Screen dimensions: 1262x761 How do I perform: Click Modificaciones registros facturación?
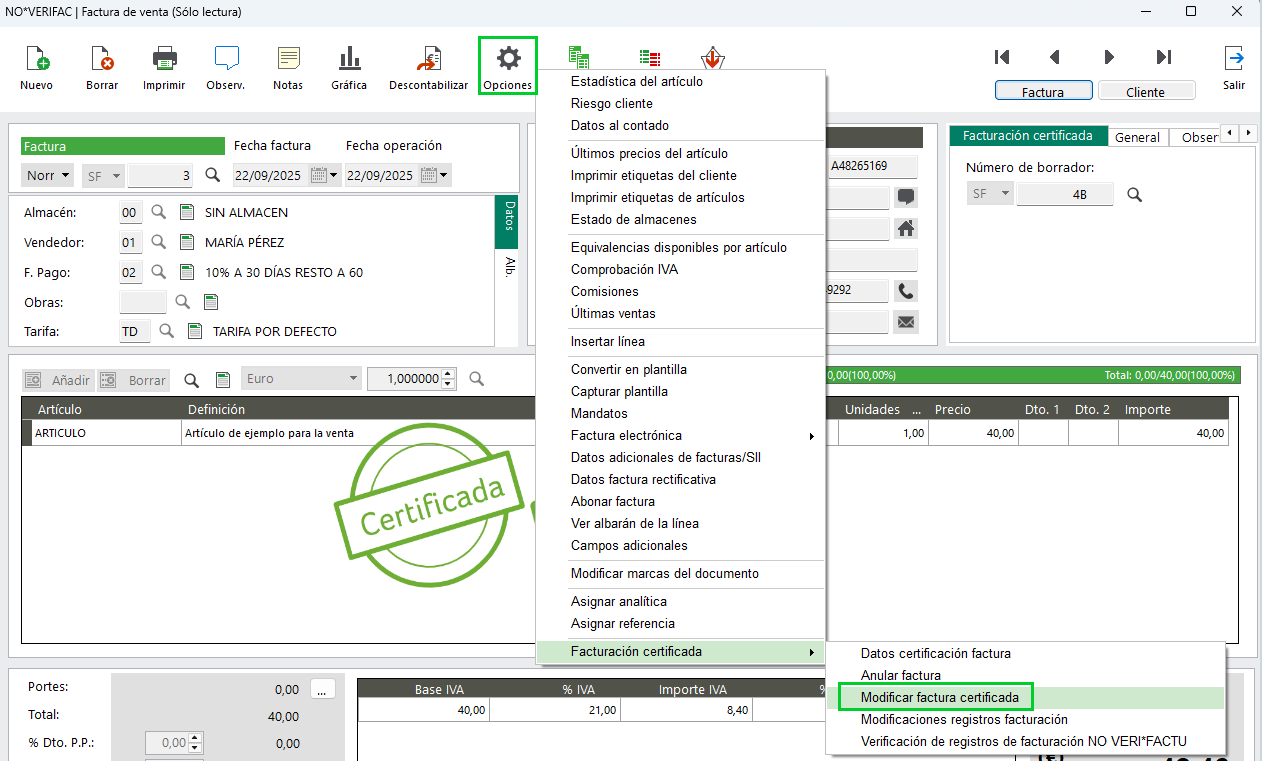(964, 719)
